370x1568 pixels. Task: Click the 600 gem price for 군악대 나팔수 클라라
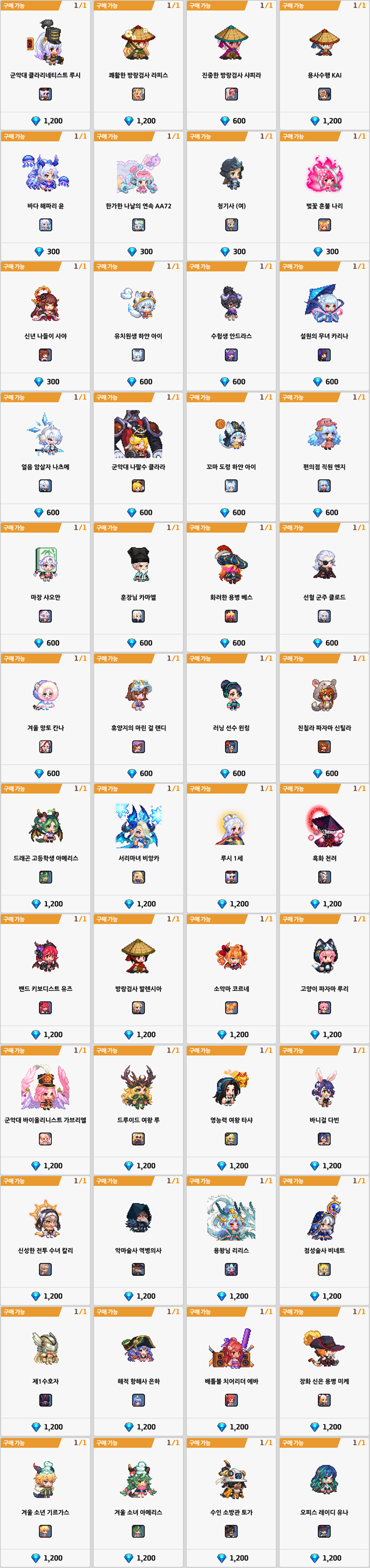139,512
